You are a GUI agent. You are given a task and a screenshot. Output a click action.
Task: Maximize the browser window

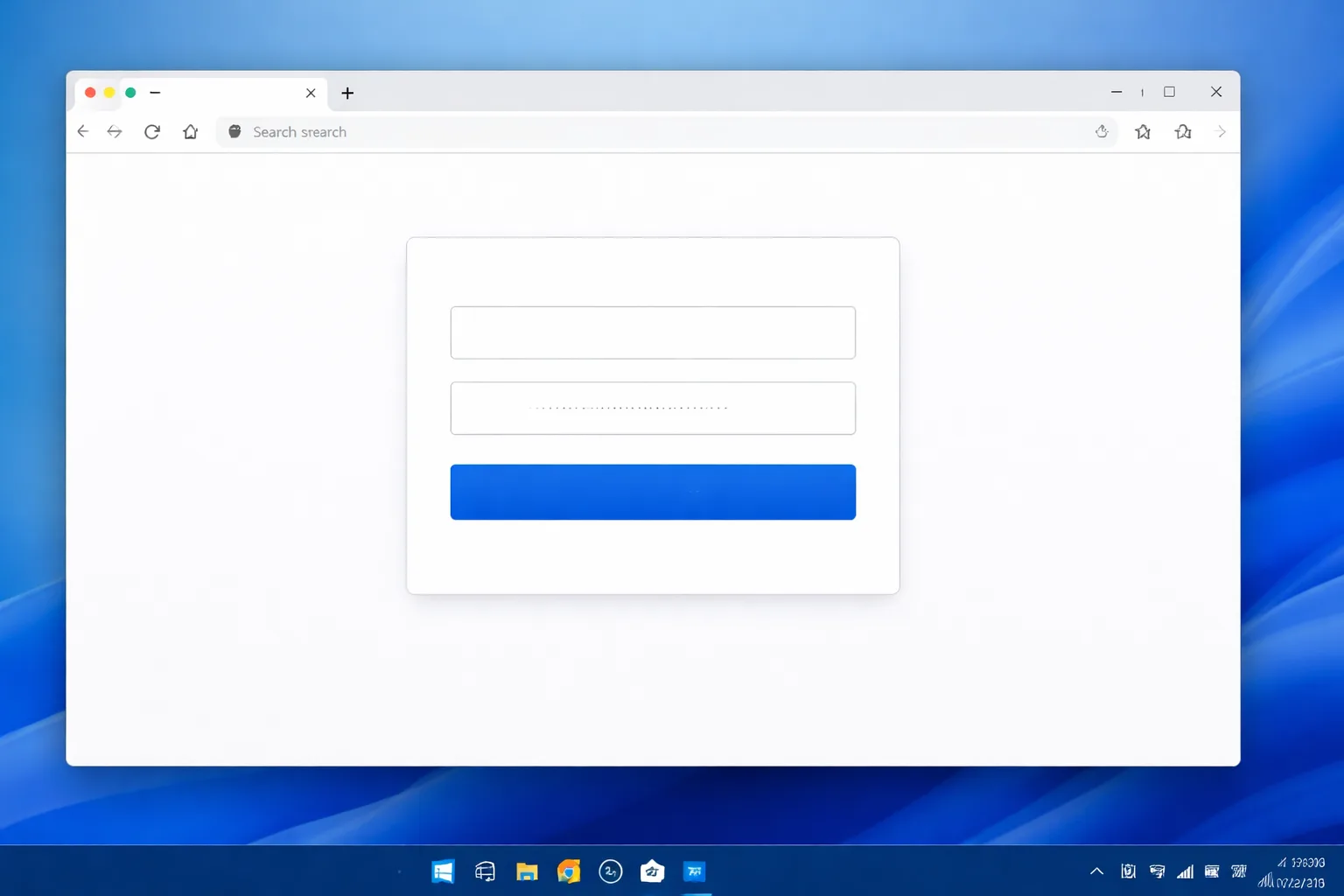(x=1169, y=92)
